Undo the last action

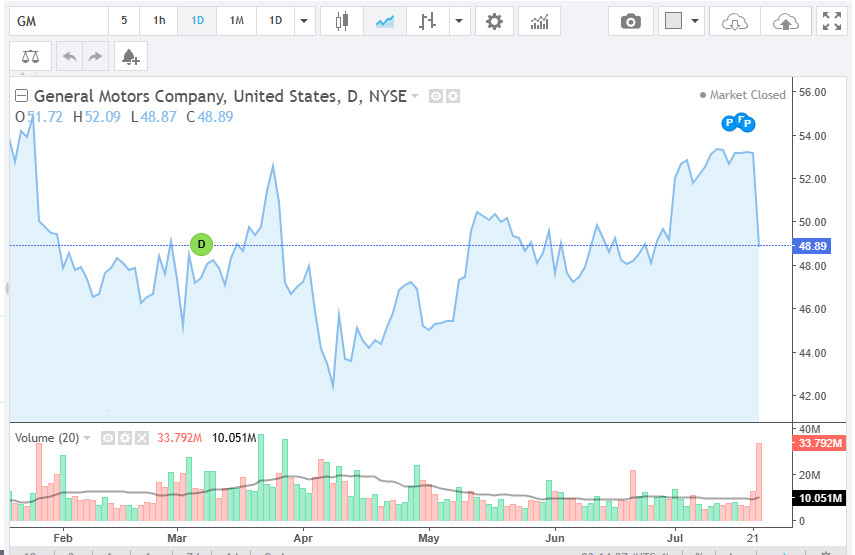click(x=69, y=56)
